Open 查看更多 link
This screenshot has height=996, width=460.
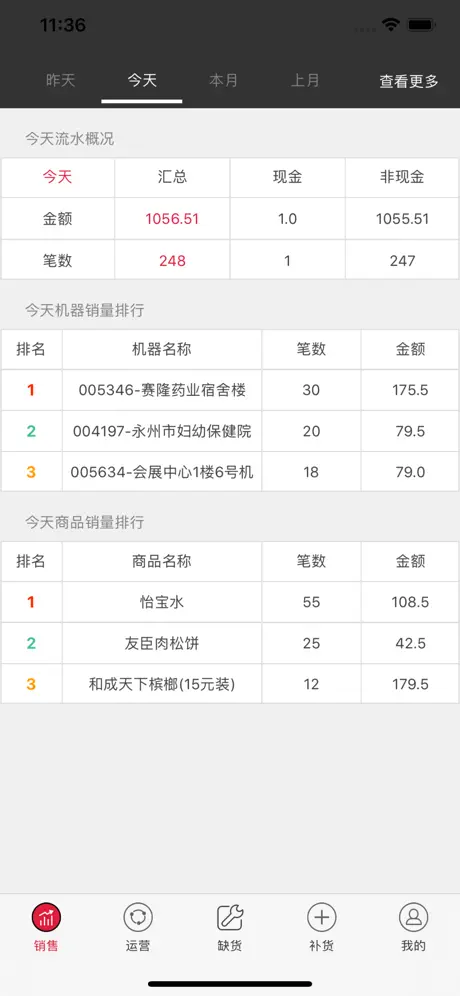point(409,81)
